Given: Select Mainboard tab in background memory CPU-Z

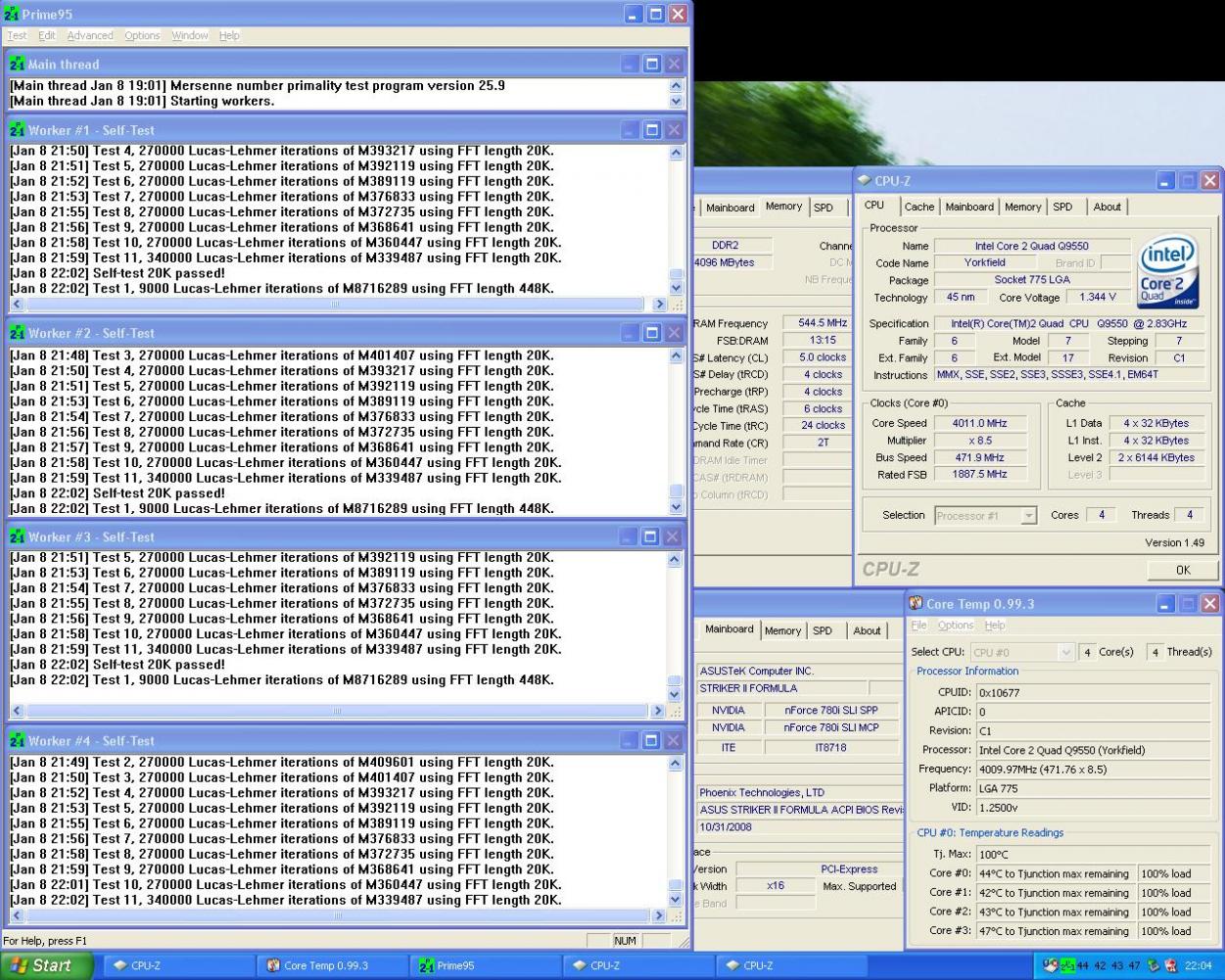Looking at the screenshot, I should (730, 208).
